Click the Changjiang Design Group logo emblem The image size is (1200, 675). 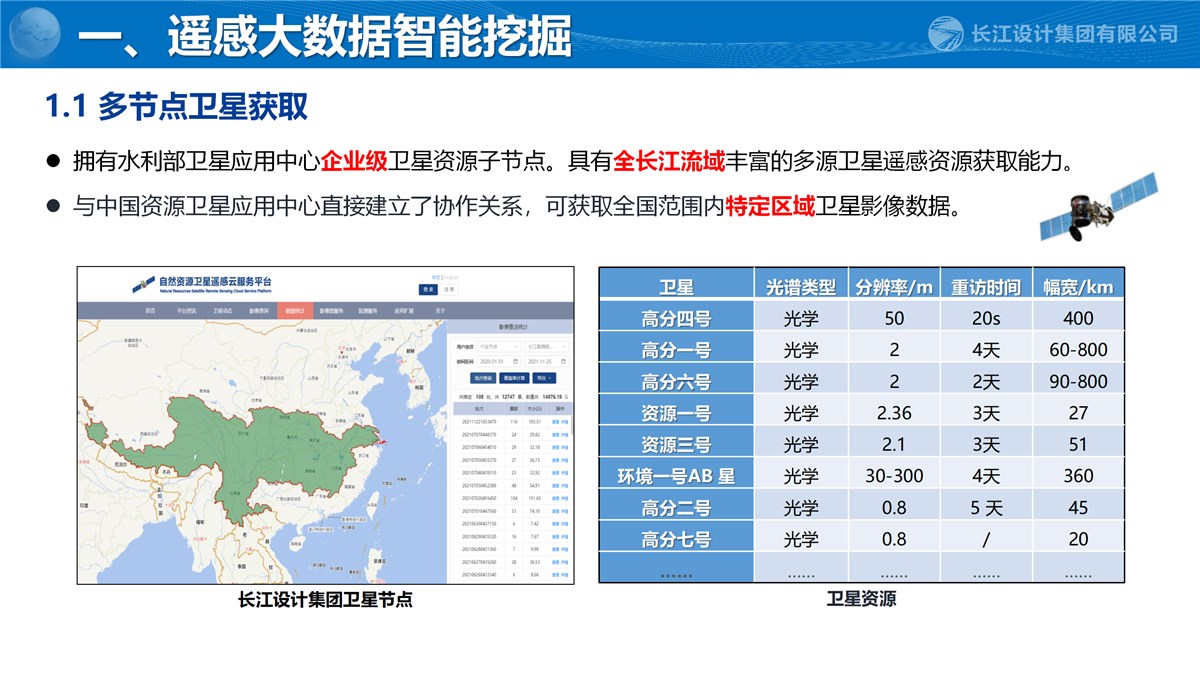[x=945, y=33]
